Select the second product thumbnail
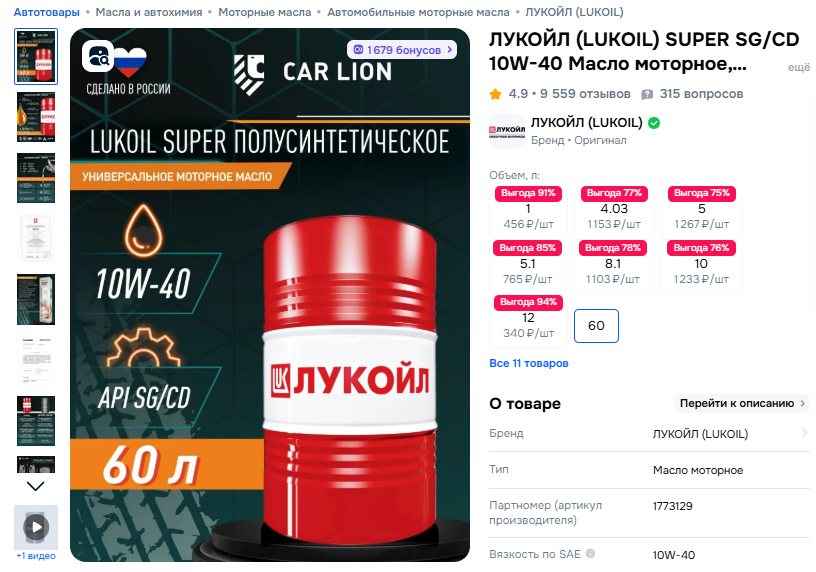 click(x=36, y=117)
